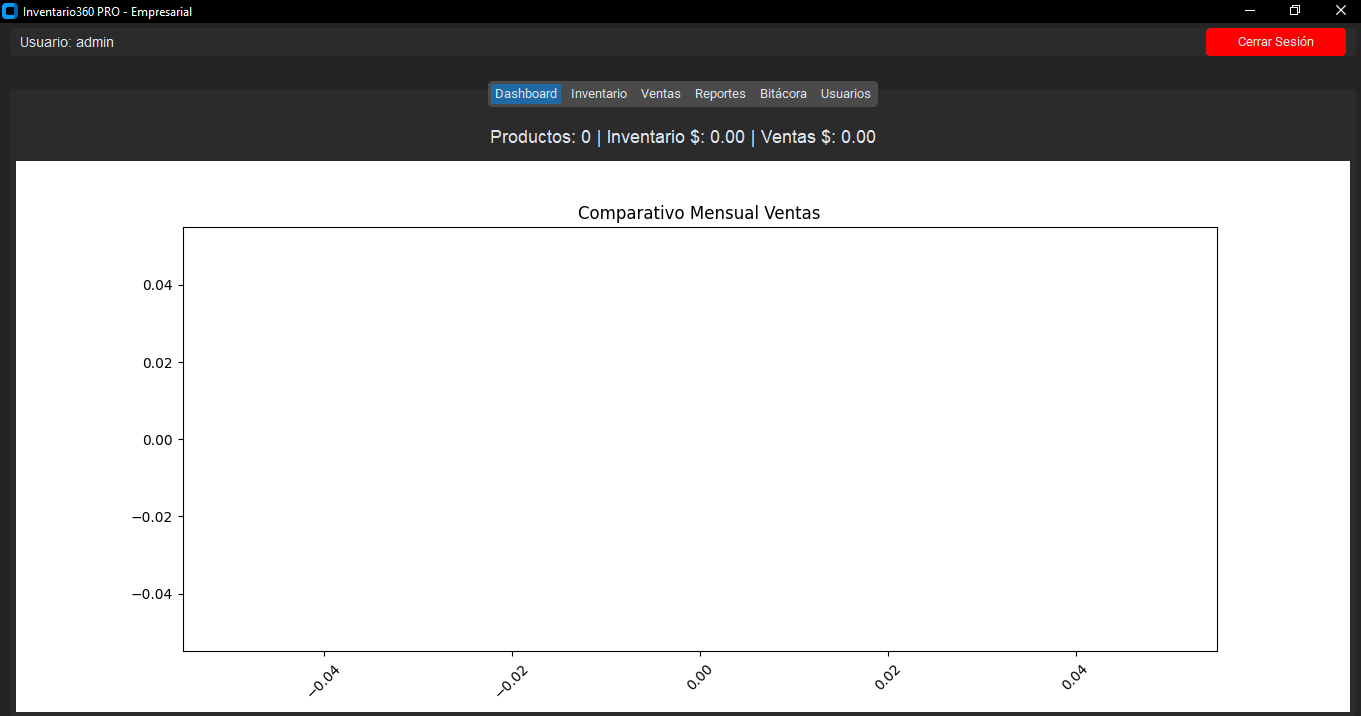Click the Comparativo Mensual Ventas chart title
The image size is (1361, 716).
pyautogui.click(x=699, y=213)
